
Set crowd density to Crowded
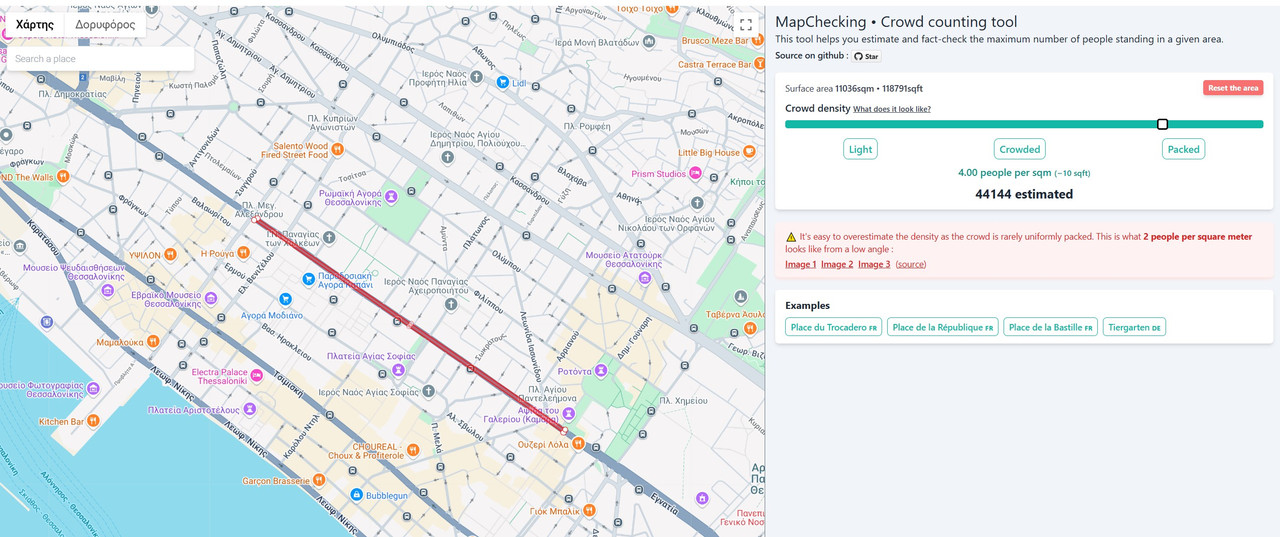(x=1019, y=149)
